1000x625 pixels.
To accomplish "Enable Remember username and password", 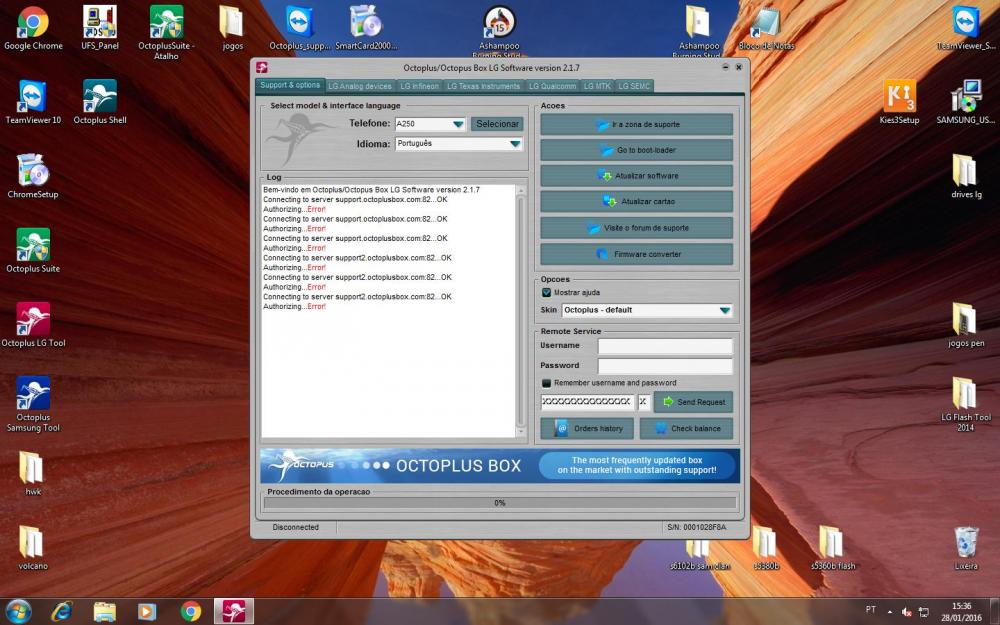I will point(547,383).
